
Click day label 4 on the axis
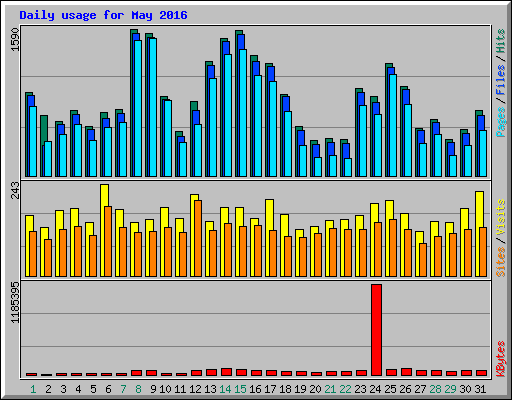(x=78, y=389)
